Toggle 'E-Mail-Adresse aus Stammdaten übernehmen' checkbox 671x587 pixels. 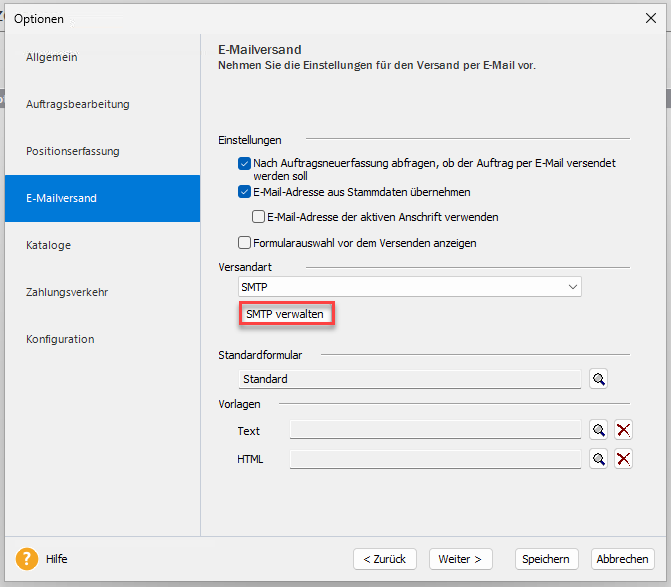coord(244,192)
